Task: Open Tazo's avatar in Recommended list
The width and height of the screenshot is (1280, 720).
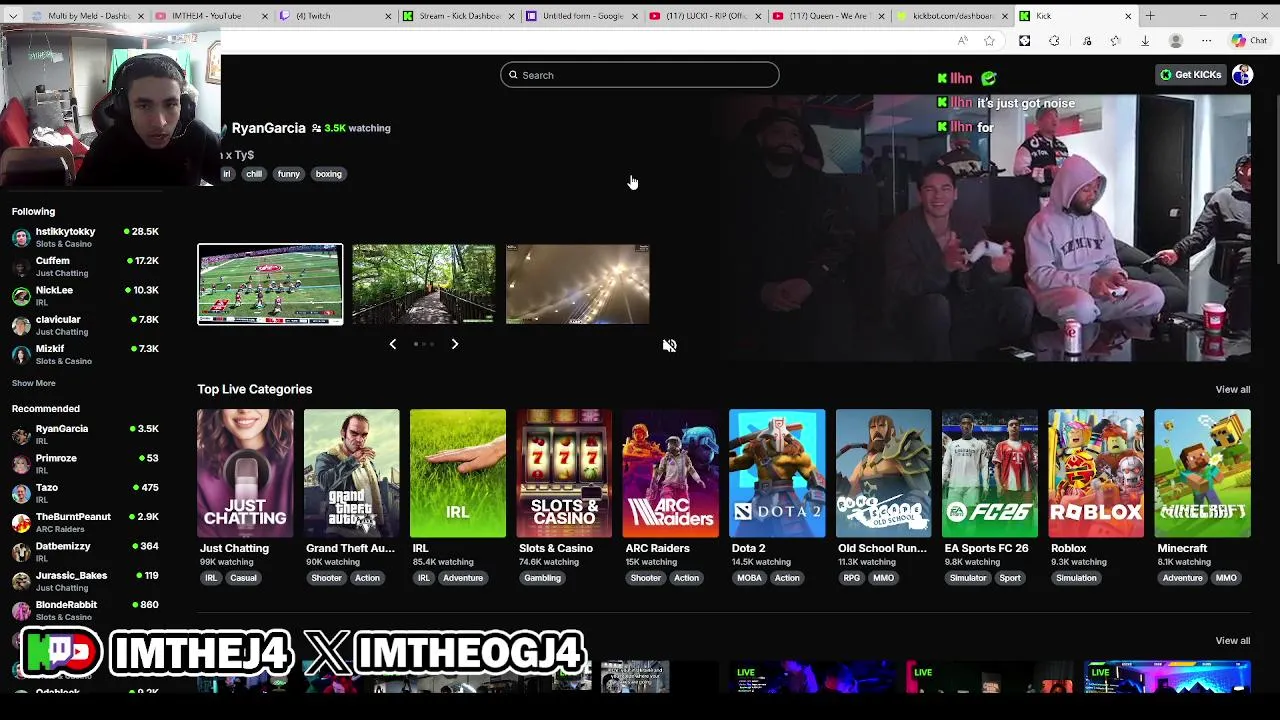Action: click(21, 493)
